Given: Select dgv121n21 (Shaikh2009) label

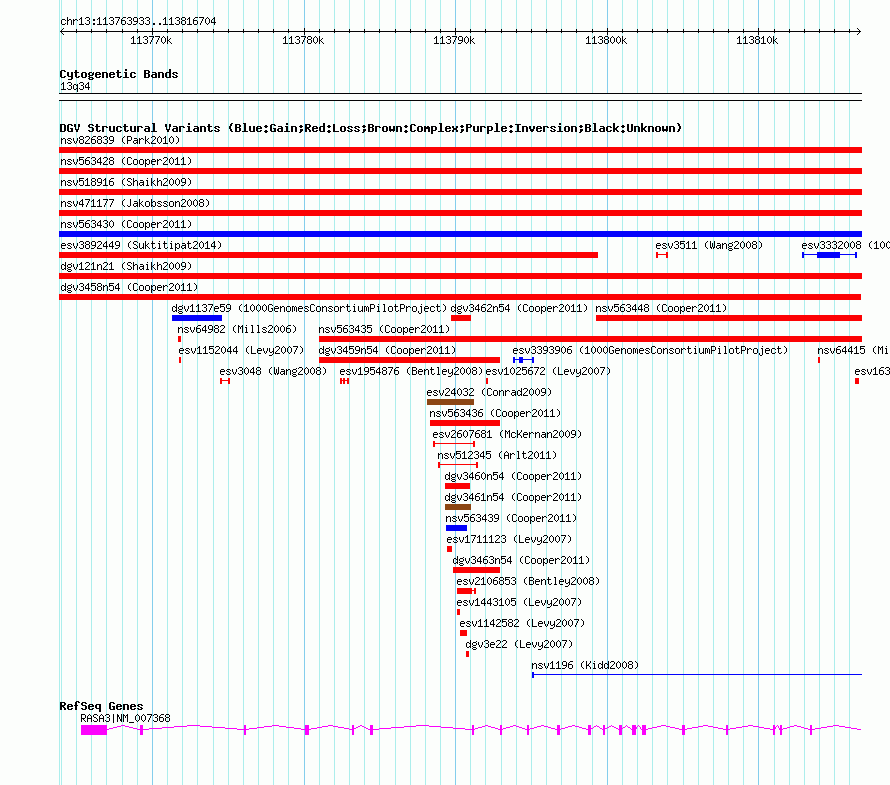Looking at the screenshot, I should (126, 266).
